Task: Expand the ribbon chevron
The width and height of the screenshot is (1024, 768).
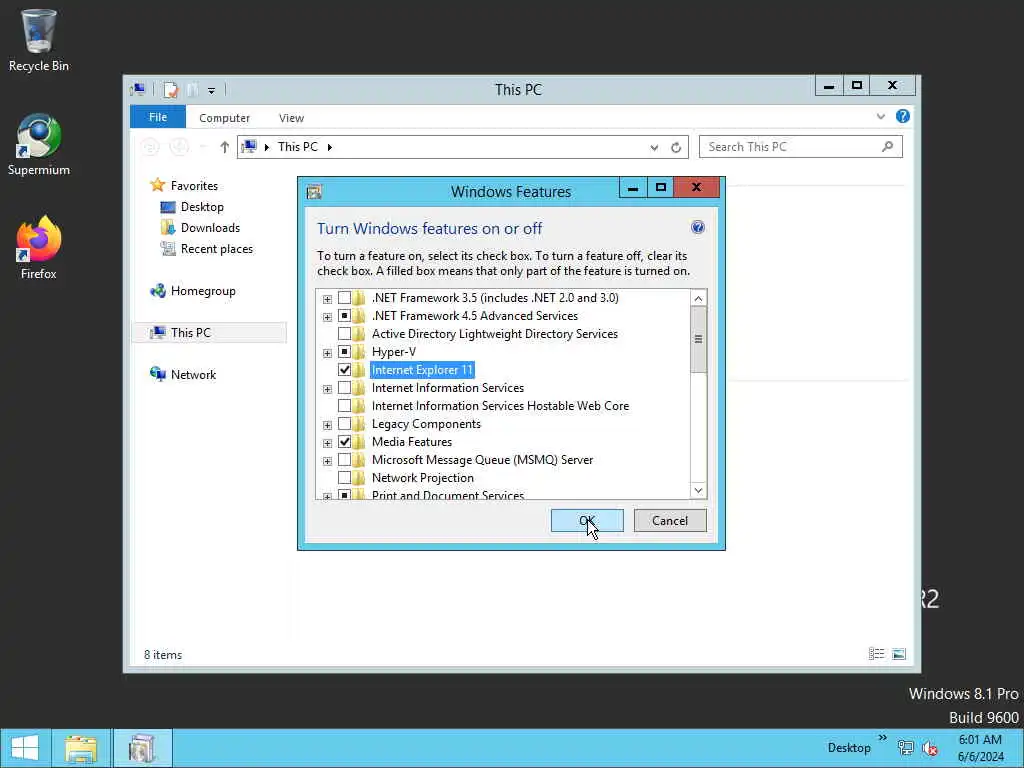Action: pyautogui.click(x=880, y=116)
